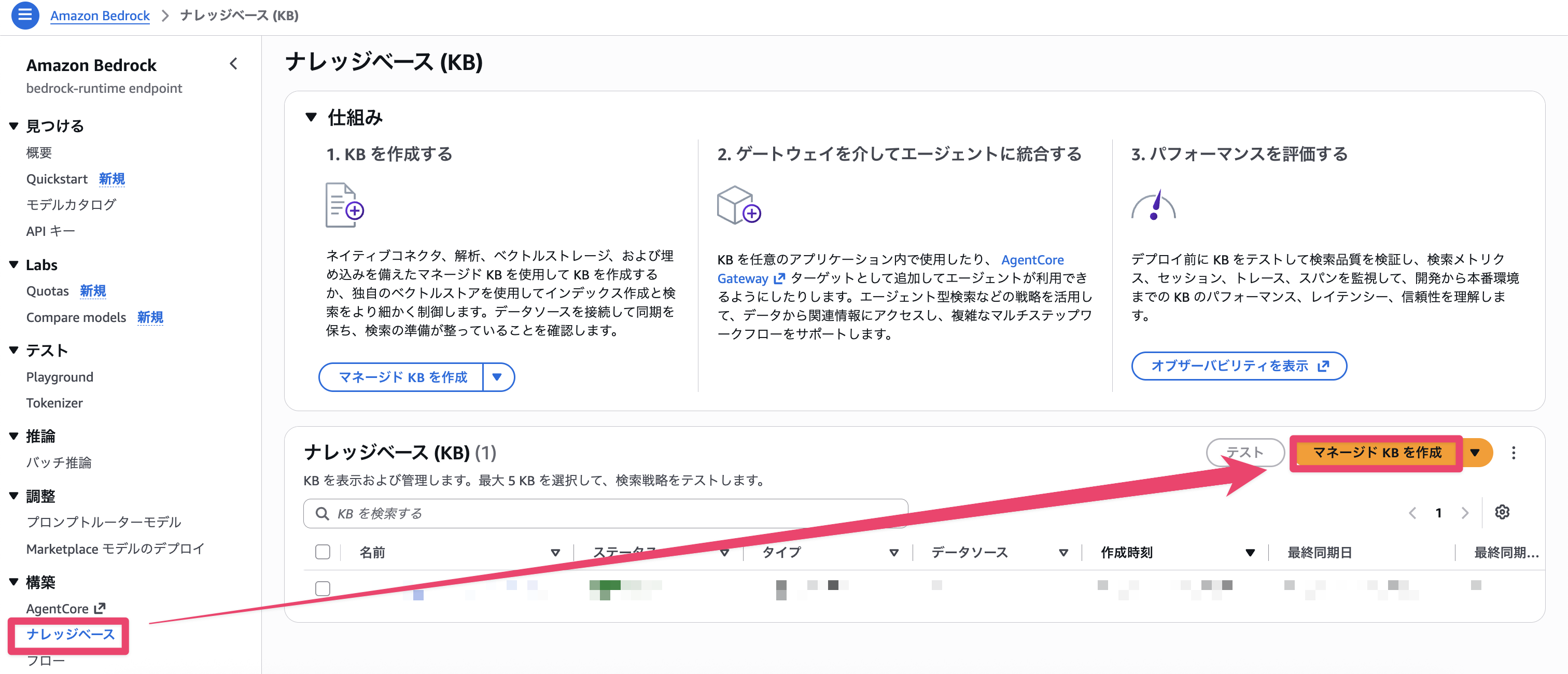Sort by 名前 column arrow
This screenshot has height=674, width=1568.
click(x=555, y=553)
